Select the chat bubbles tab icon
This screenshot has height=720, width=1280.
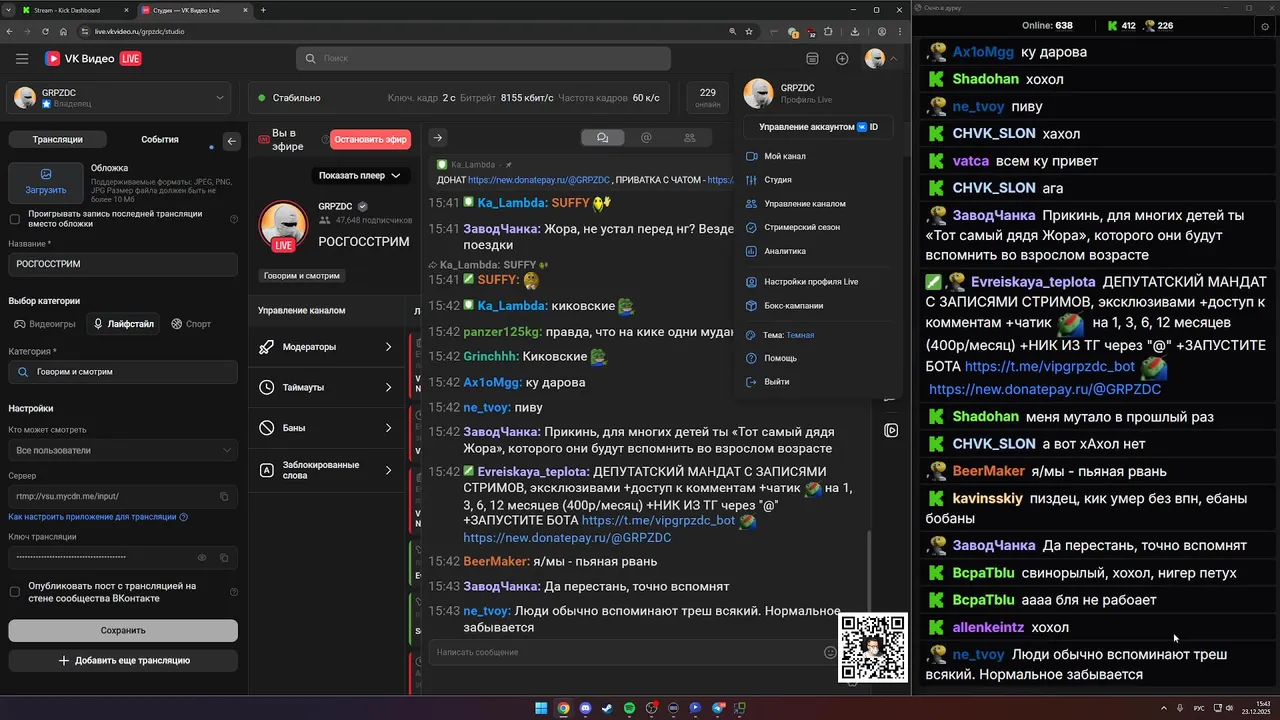tap(602, 138)
